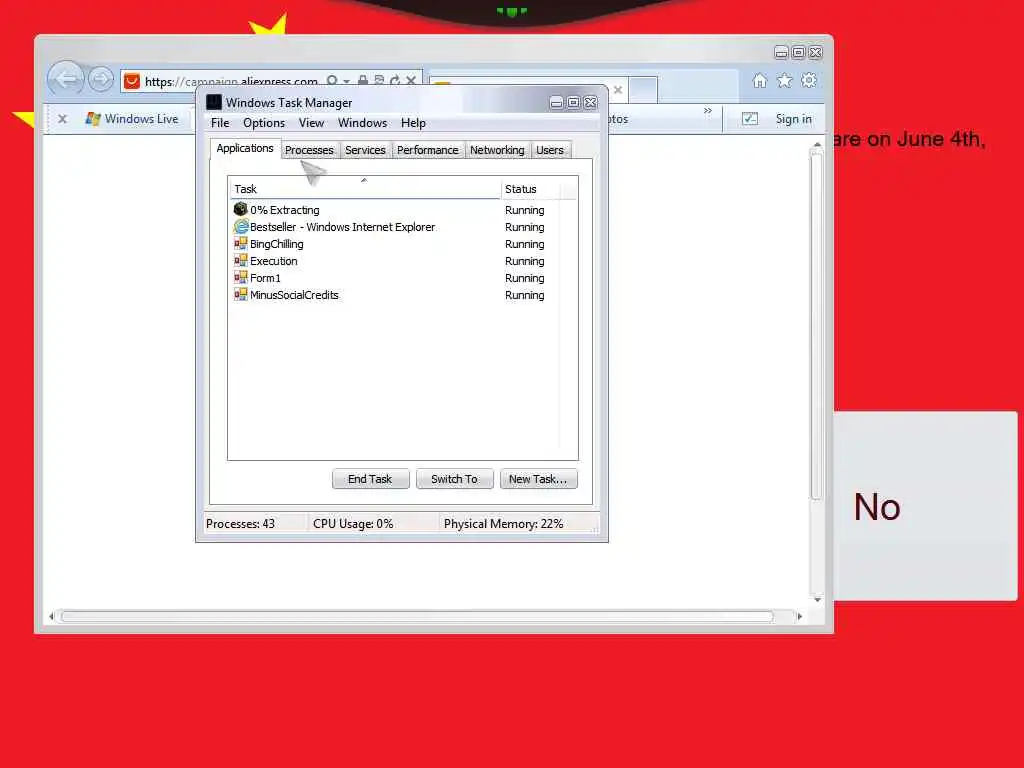Open the Windows menu in Task Manager
This screenshot has height=768, width=1024.
pyautogui.click(x=362, y=123)
